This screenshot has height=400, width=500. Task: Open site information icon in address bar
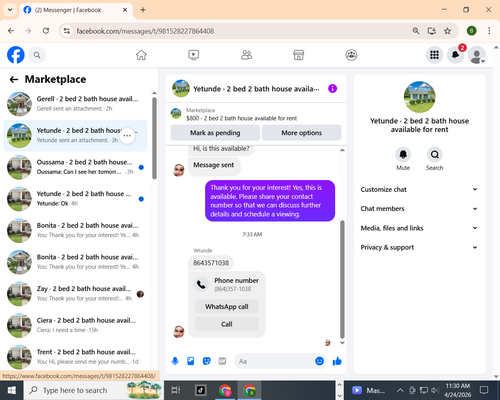point(67,31)
